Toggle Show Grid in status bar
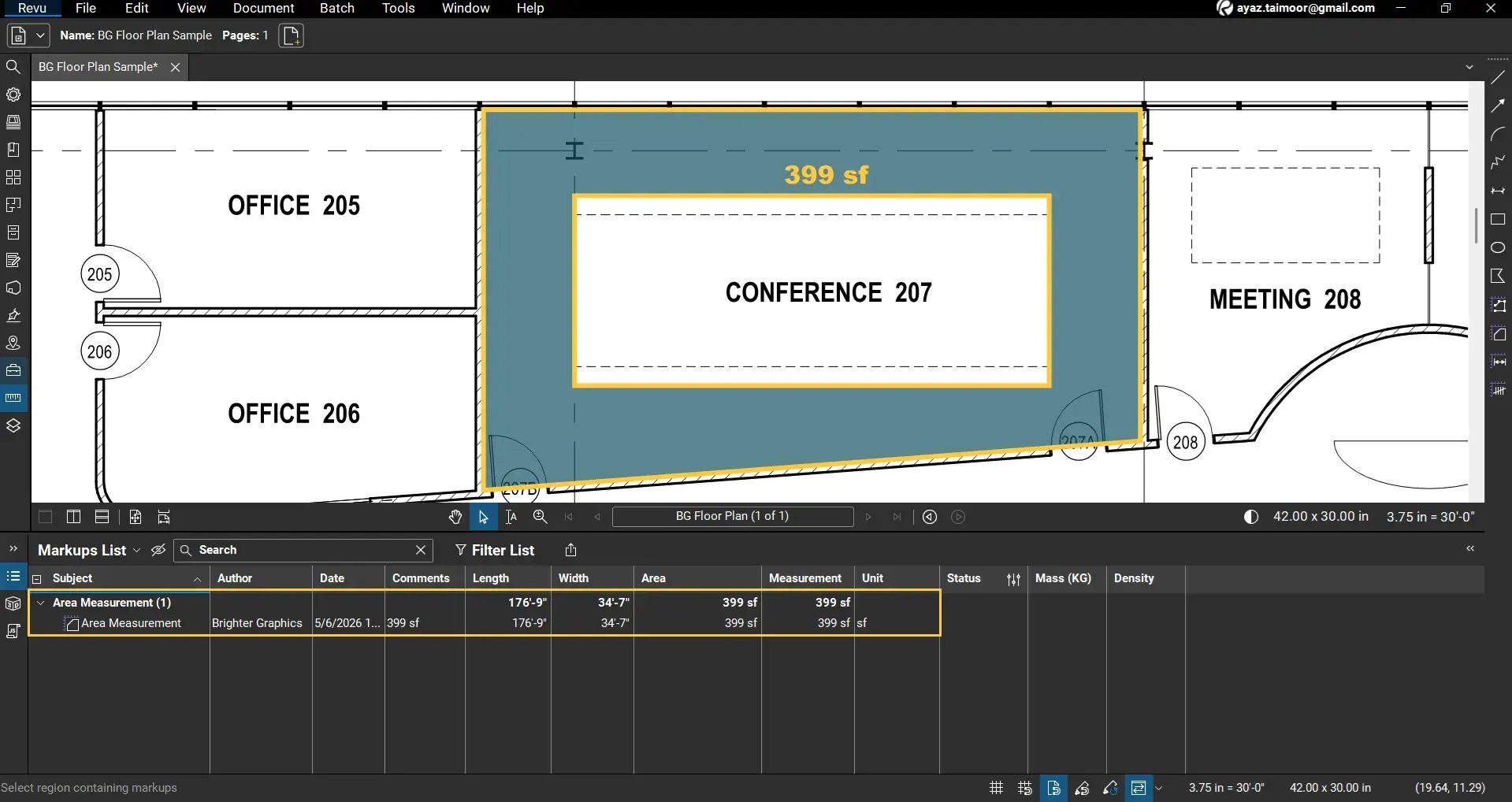The image size is (1512, 802). pos(996,788)
